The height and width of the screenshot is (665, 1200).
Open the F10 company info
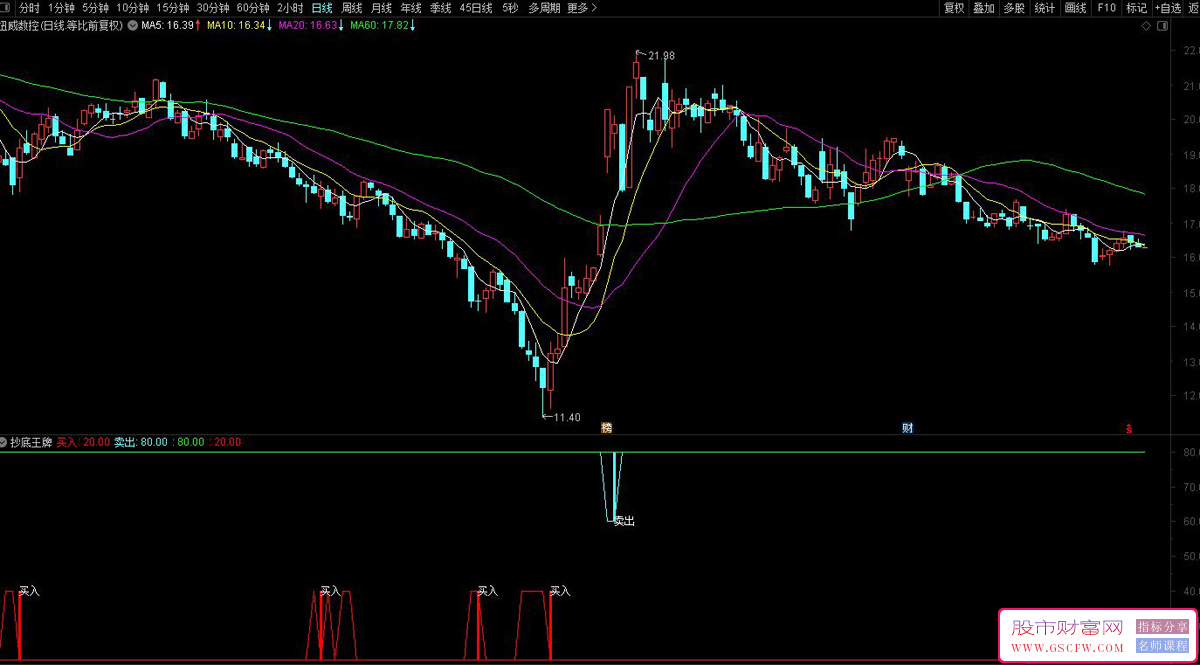pos(1106,8)
